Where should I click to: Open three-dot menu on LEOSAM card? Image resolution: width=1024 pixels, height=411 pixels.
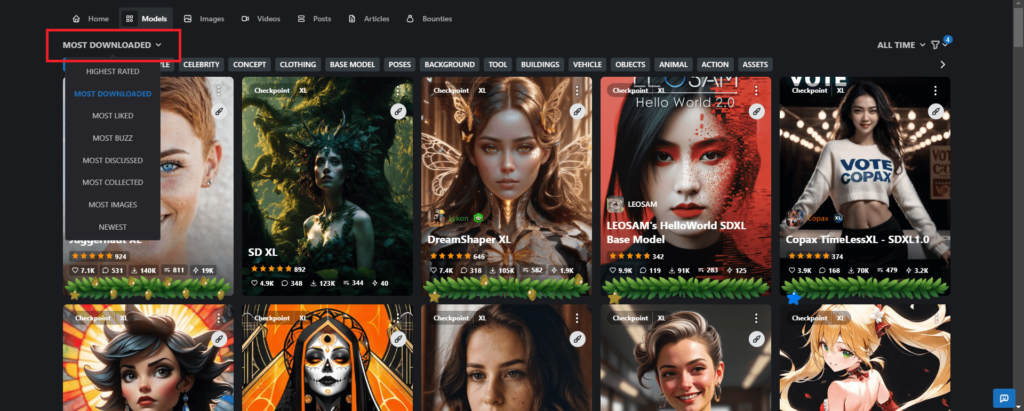(756, 90)
